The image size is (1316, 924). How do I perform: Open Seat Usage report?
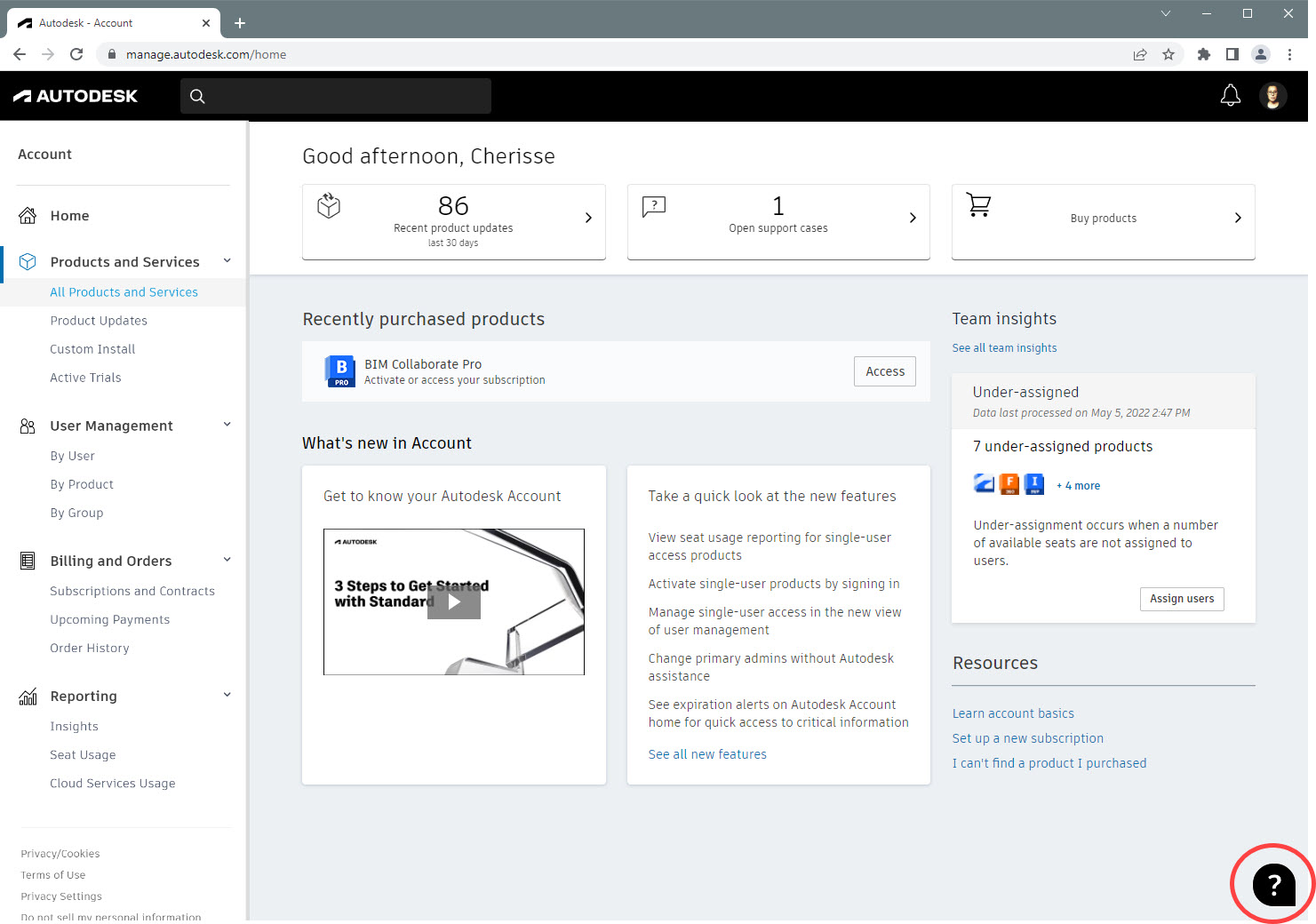click(83, 754)
